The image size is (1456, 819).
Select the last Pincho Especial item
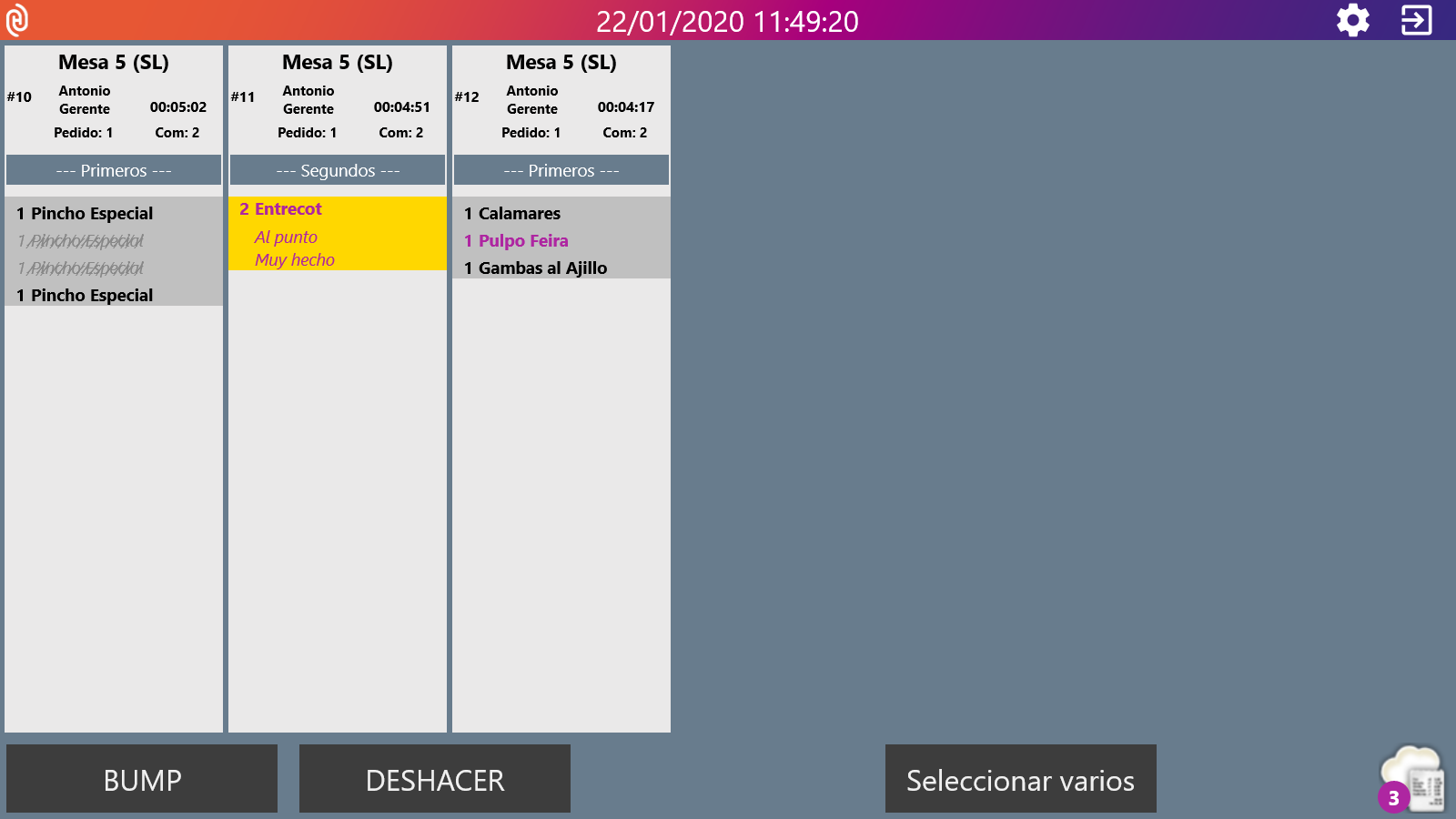coord(92,296)
